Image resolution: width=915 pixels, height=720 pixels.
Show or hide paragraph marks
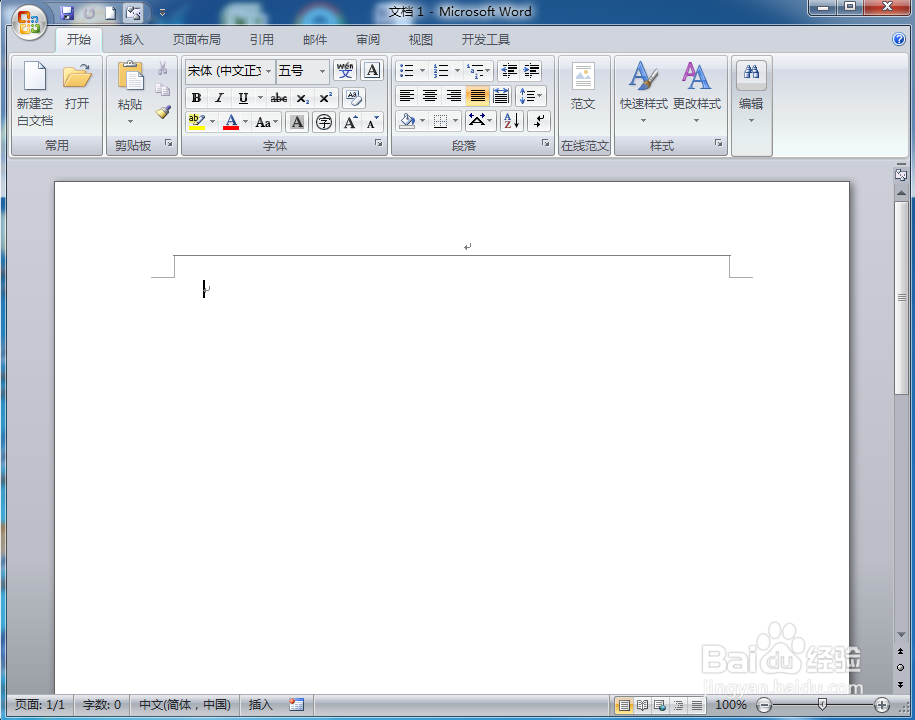pos(539,121)
